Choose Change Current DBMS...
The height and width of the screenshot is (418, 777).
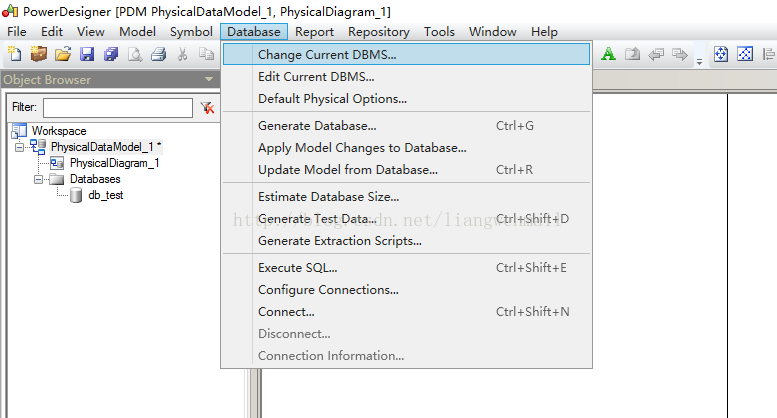406,54
